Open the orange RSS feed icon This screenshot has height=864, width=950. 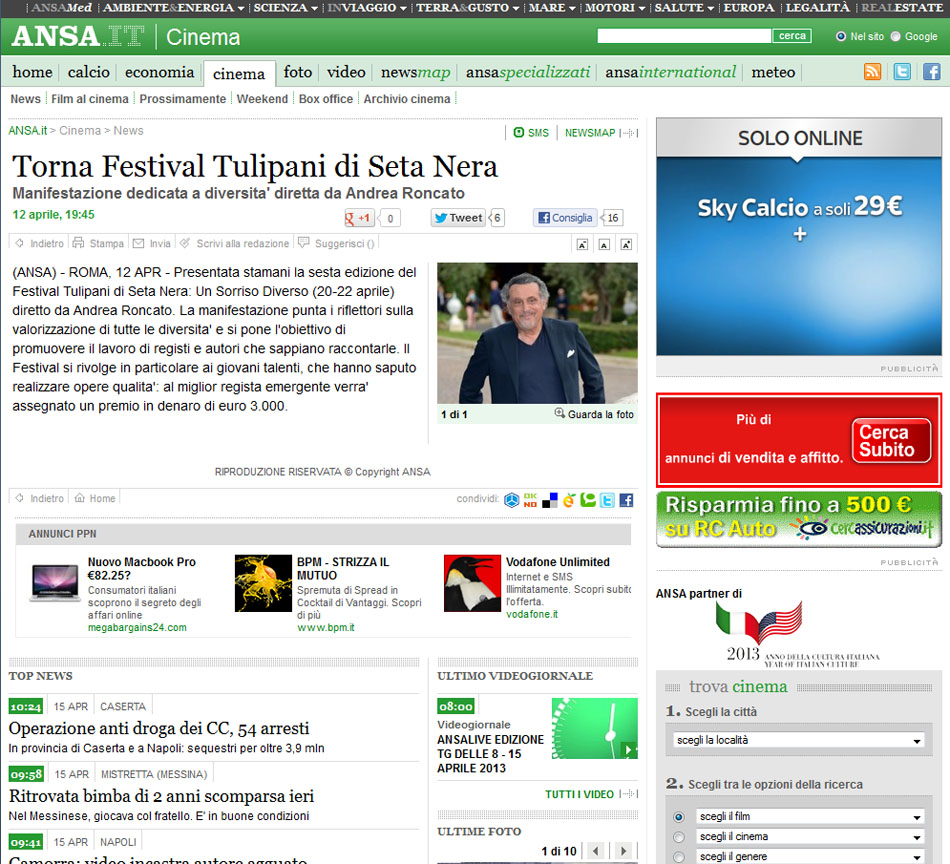tap(872, 71)
